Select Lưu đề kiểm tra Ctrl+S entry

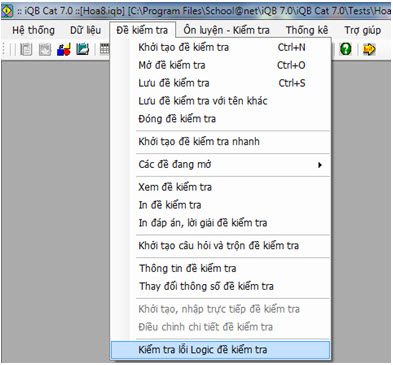tap(221, 83)
